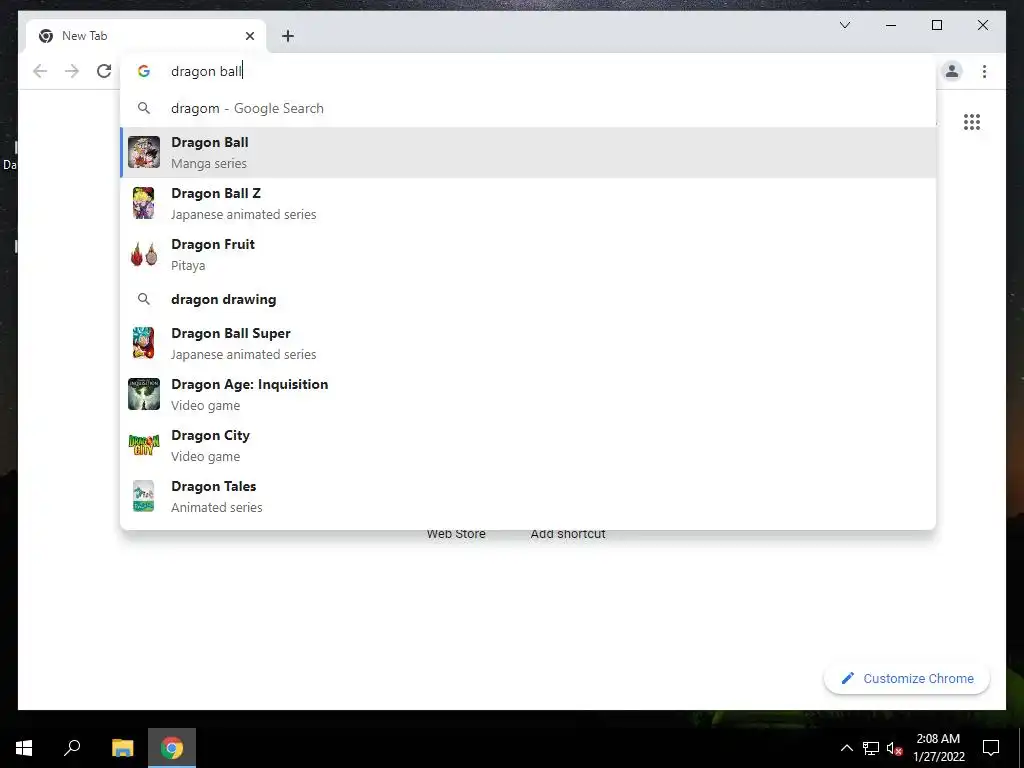Click the Chrome icon in the taskbar

click(x=172, y=748)
